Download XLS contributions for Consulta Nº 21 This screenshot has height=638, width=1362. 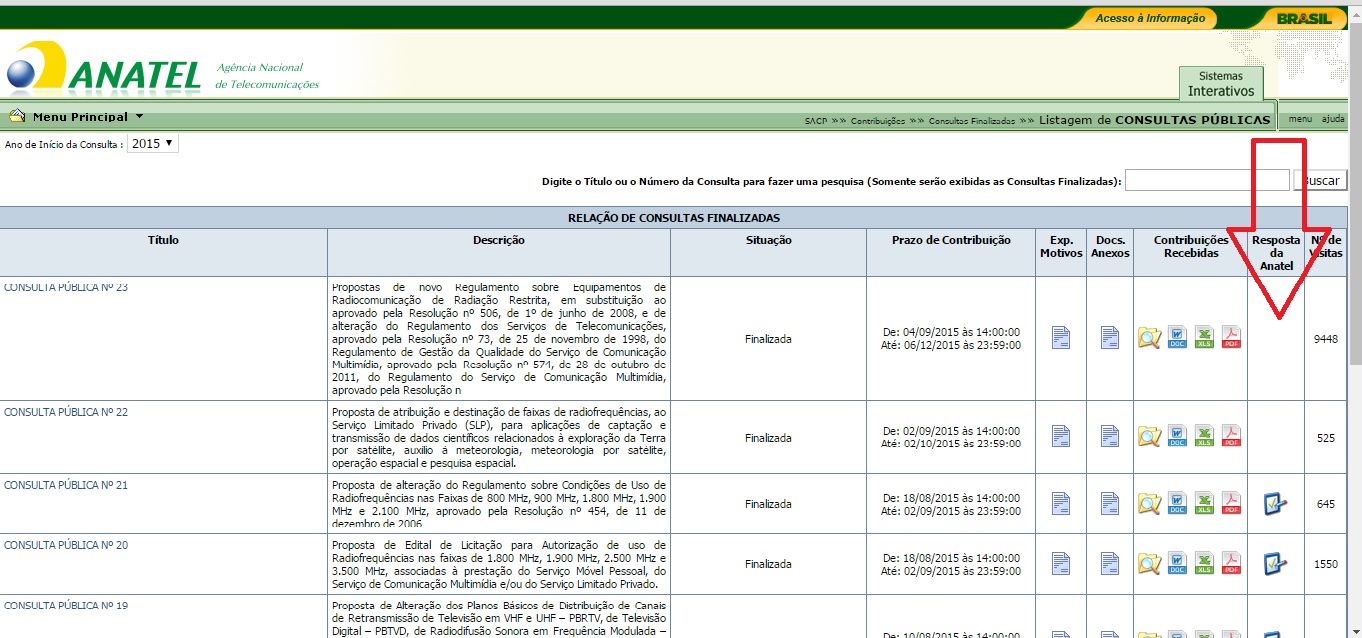(1204, 503)
